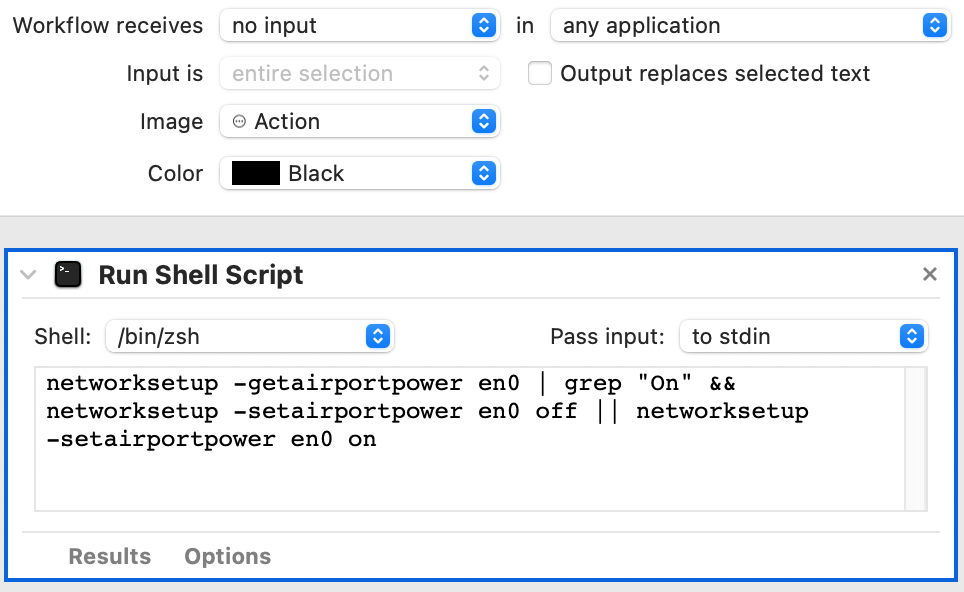Show the Options tab
The image size is (964, 592).
(x=227, y=556)
